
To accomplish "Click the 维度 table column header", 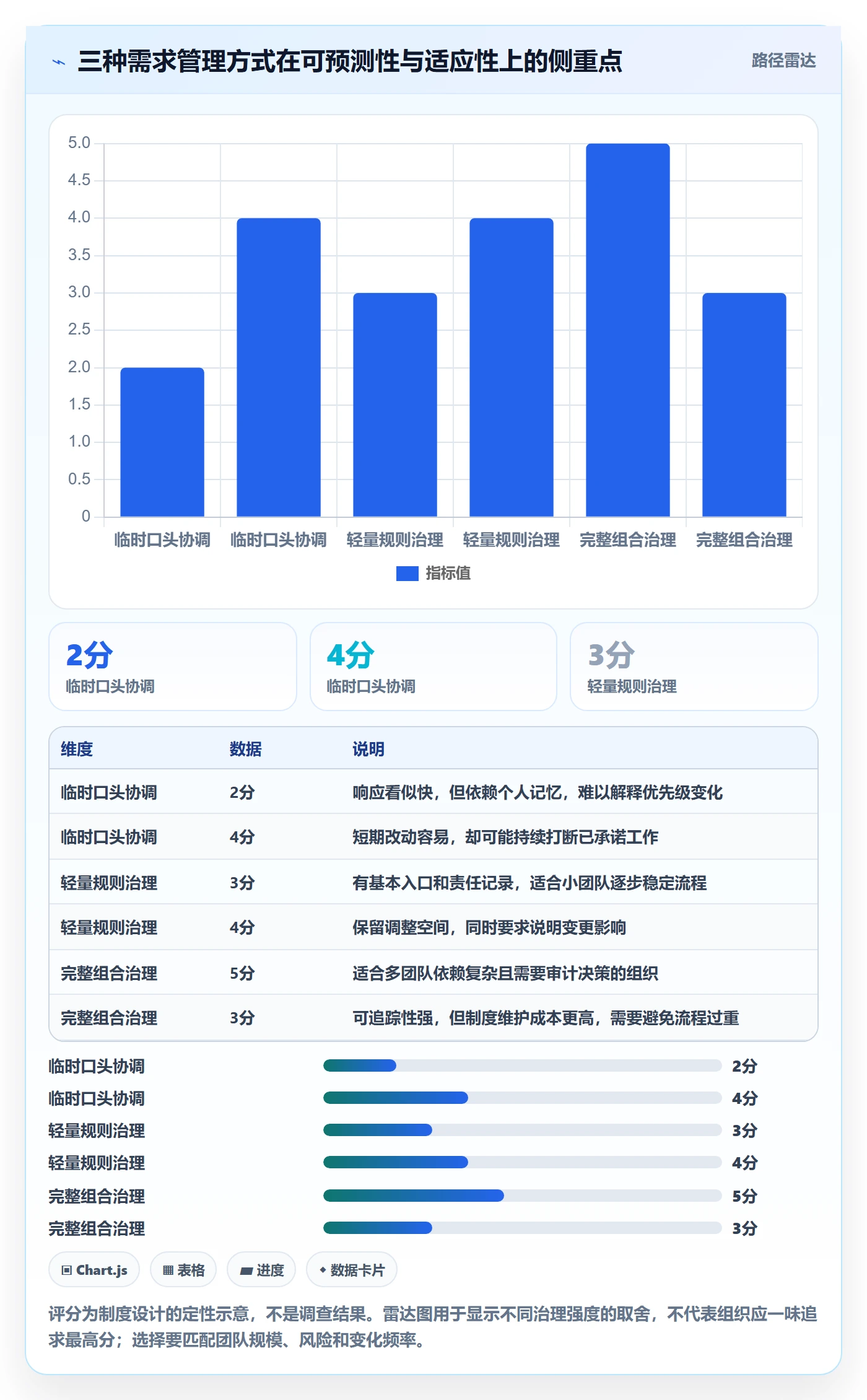I will (77, 749).
